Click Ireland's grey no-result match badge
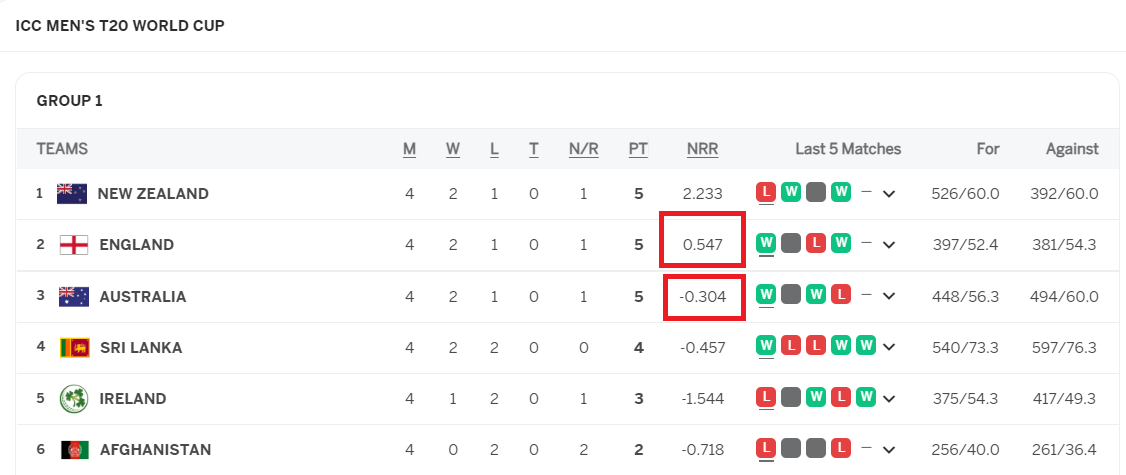Image resolution: width=1126 pixels, height=475 pixels. [791, 397]
